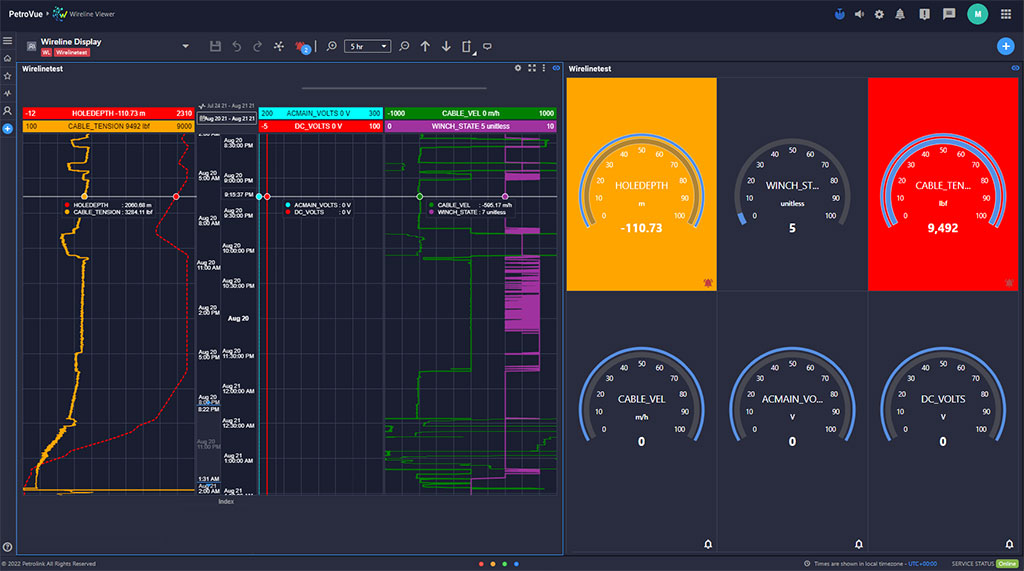Toggle the alarm bell under the DC_VOLTS gauge
The image size is (1024, 571).
coord(1009,544)
